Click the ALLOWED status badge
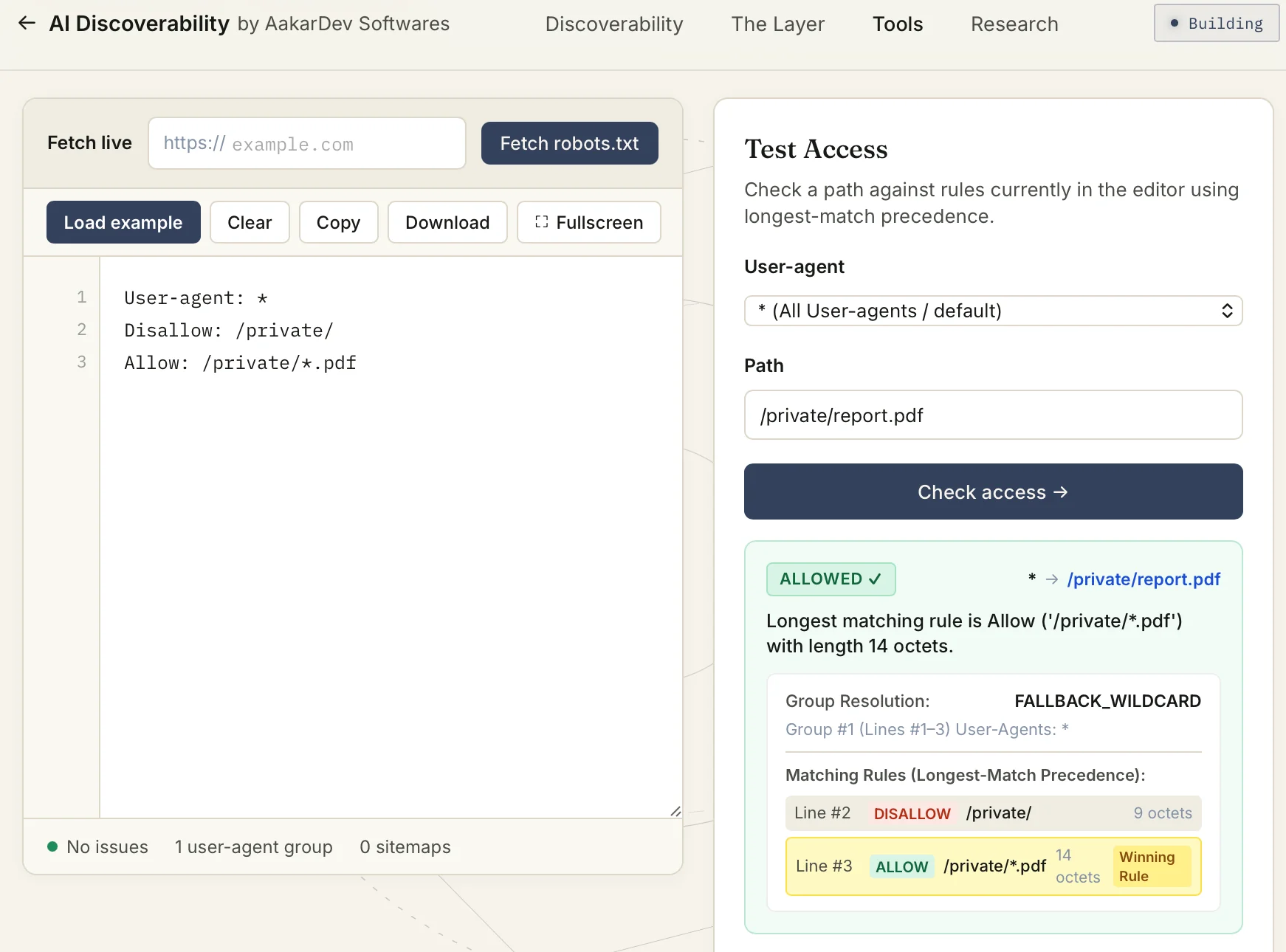The height and width of the screenshot is (952, 1286). pos(831,579)
